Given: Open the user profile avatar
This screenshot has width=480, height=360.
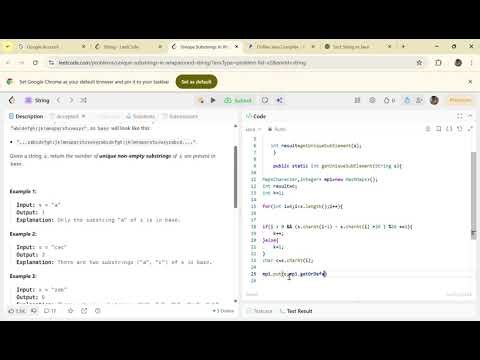Looking at the screenshot, I should [434, 100].
